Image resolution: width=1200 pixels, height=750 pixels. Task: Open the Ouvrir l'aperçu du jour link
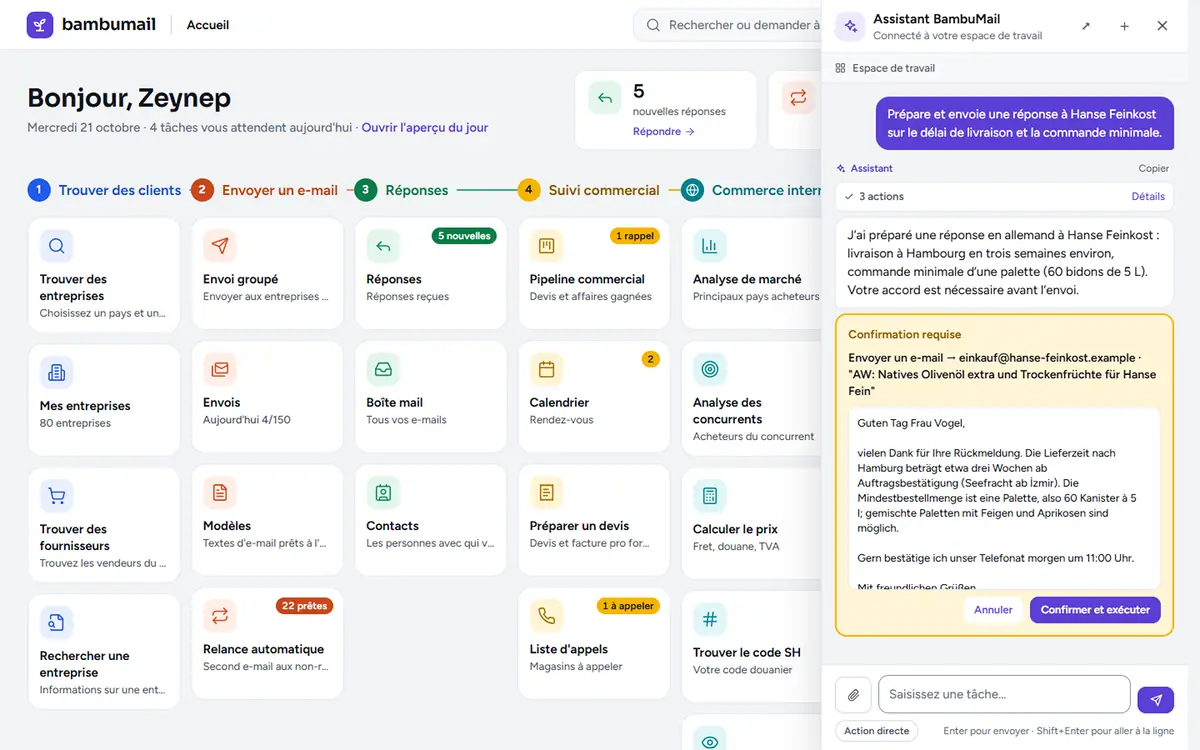[x=425, y=128]
